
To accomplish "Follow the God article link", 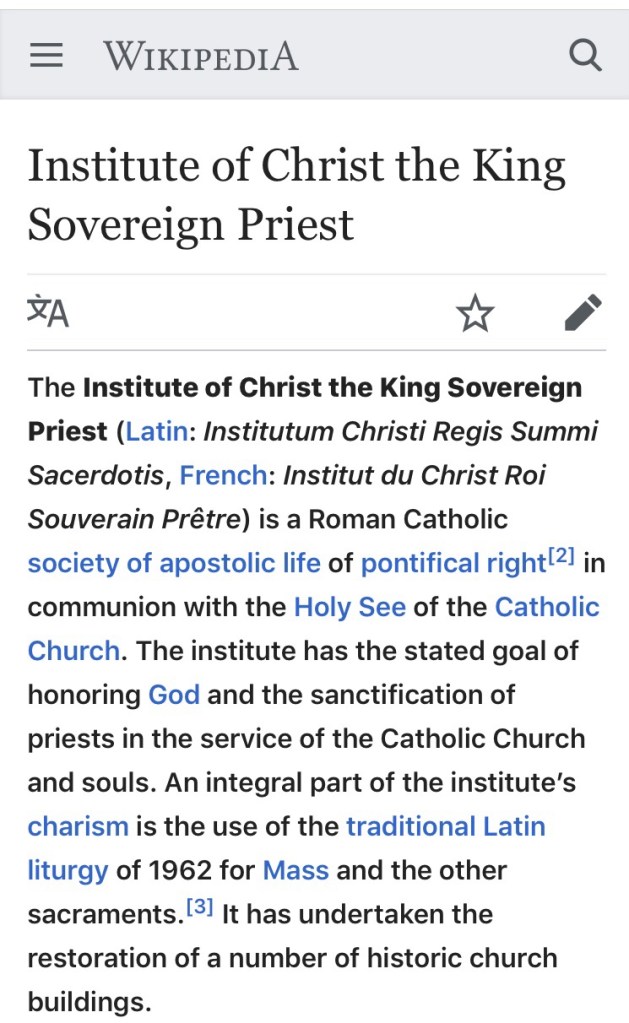I will [174, 694].
